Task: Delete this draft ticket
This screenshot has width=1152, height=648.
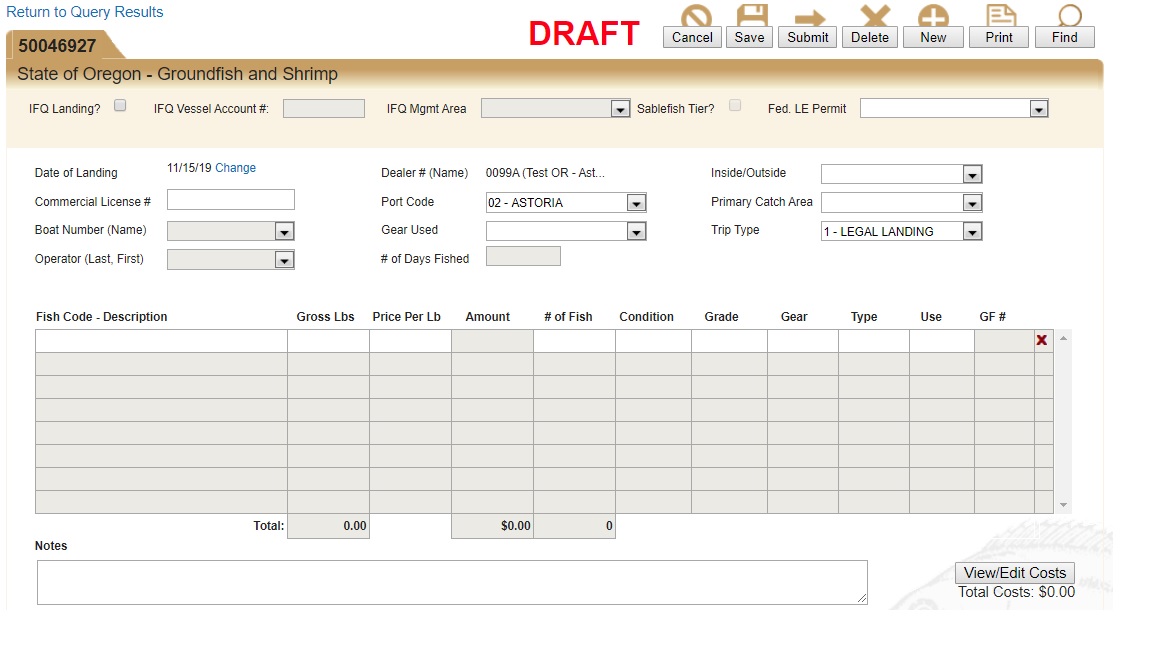Action: [869, 37]
